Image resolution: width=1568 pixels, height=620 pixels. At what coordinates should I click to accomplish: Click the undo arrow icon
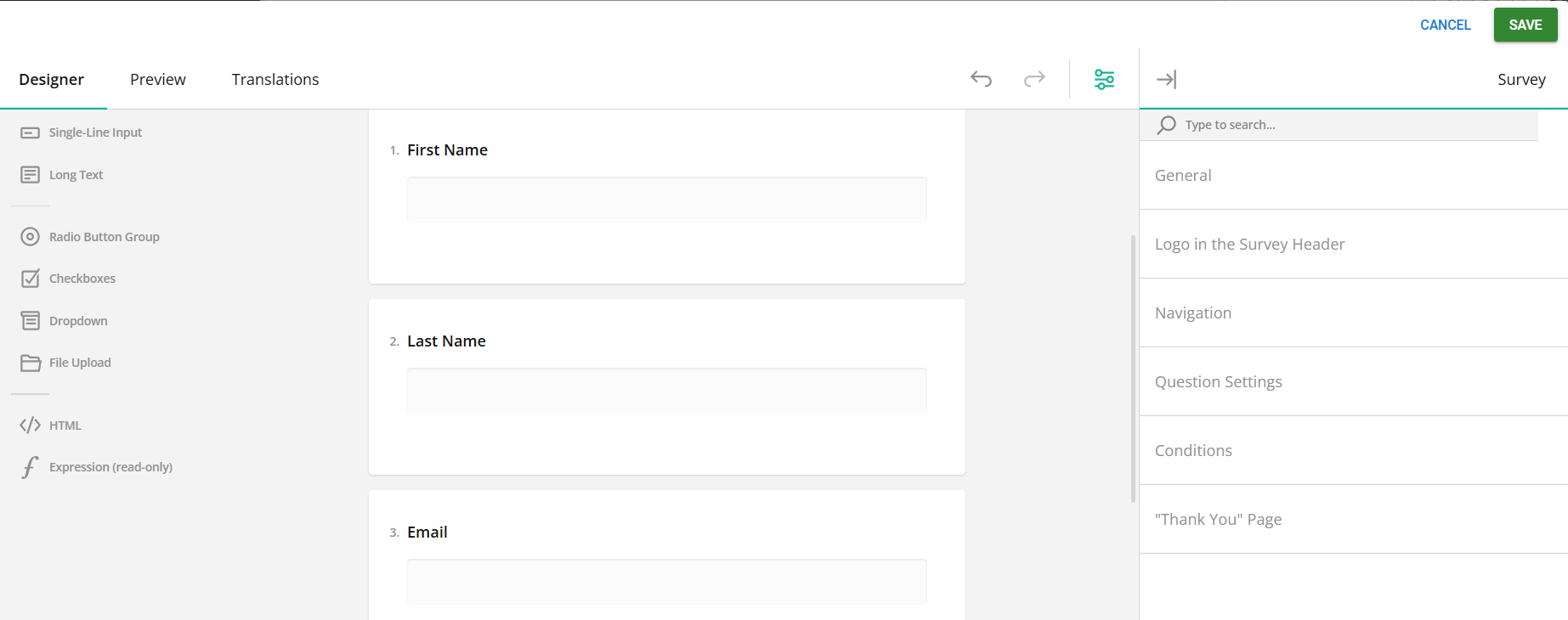(981, 78)
